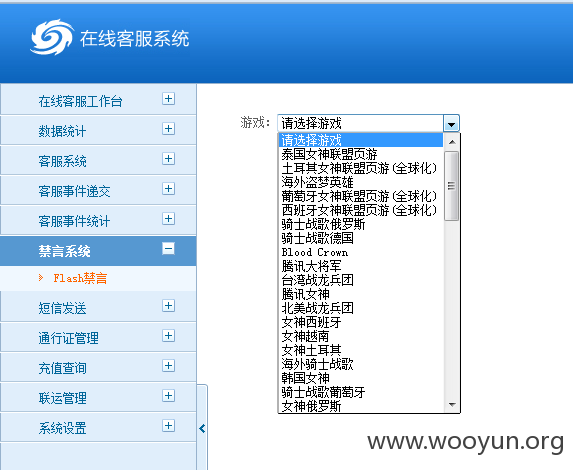Select 台湾战龙兵团 option
Viewport: 573px width, 470px height.
click(361, 280)
